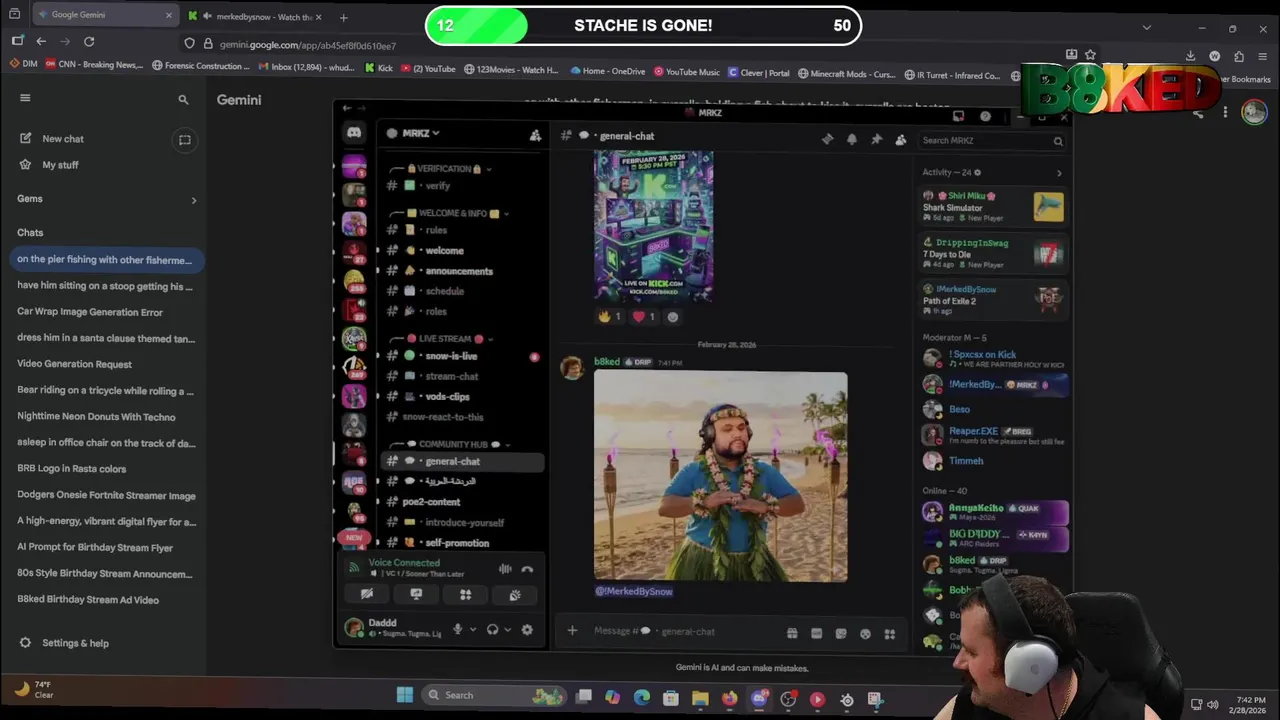Share your screen in Discord voice panel
The image size is (1280, 720).
(x=416, y=594)
